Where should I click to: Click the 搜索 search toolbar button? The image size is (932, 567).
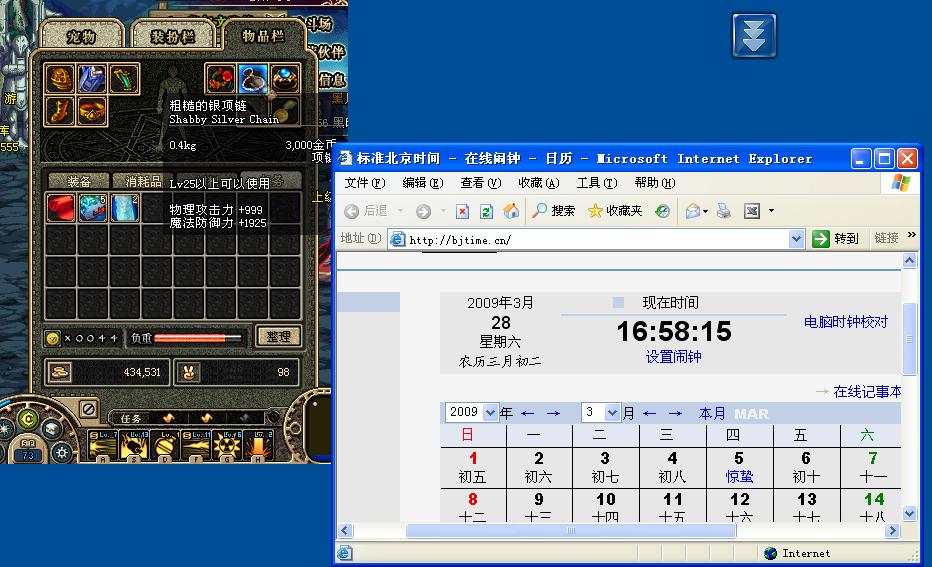click(x=554, y=211)
